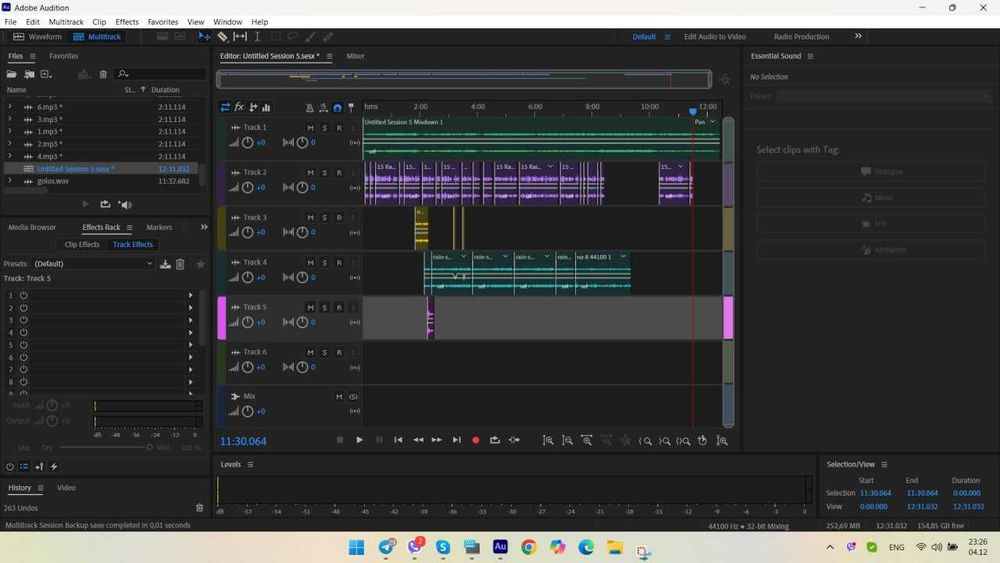Toggle snapping magnet icon
The height and width of the screenshot is (563, 1000).
(337, 108)
